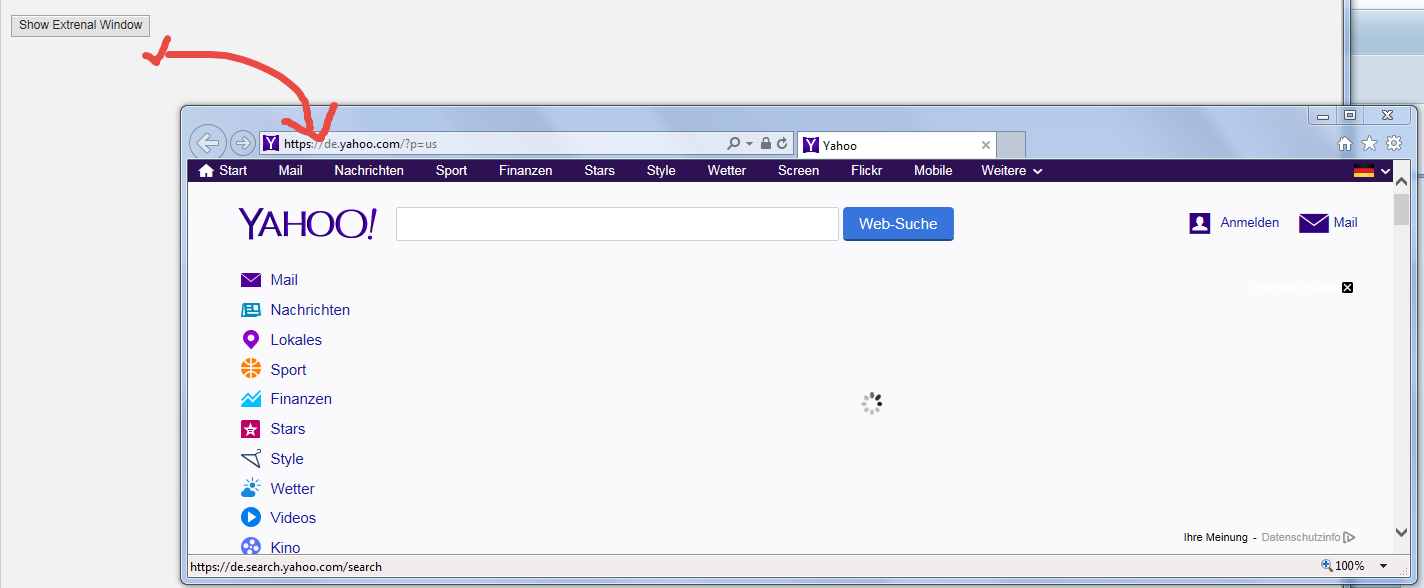Open Mobile in the top navigation bar
The image size is (1424, 588).
[933, 170]
